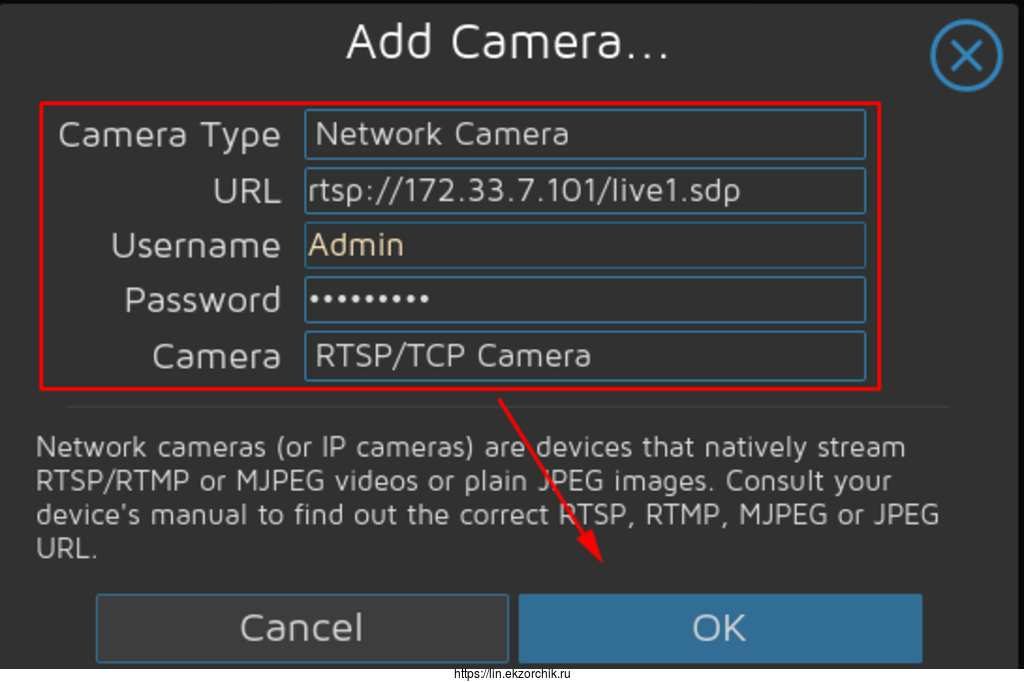
Task: Click the Camera label above the help text
Action: coord(216,356)
